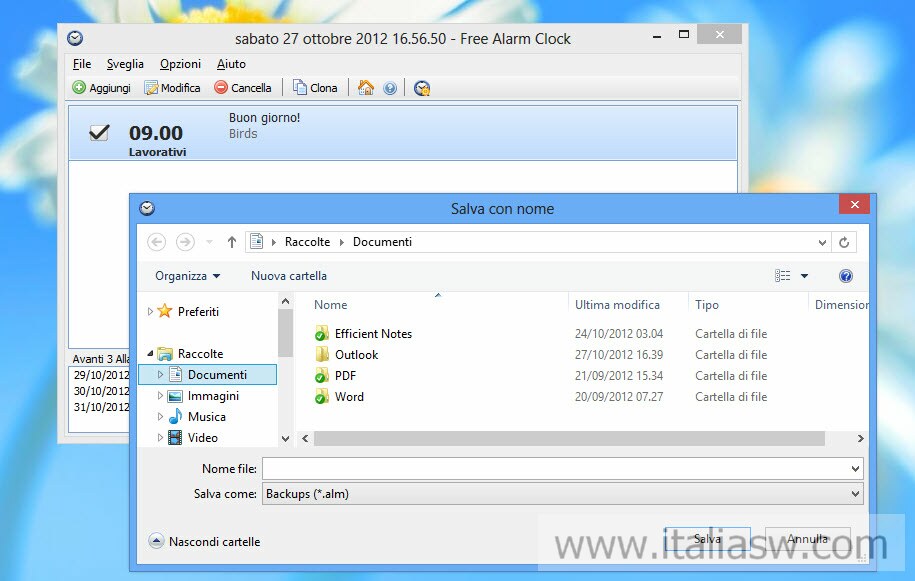Image resolution: width=915 pixels, height=581 pixels.
Task: Select Video library
Action: tap(202, 438)
